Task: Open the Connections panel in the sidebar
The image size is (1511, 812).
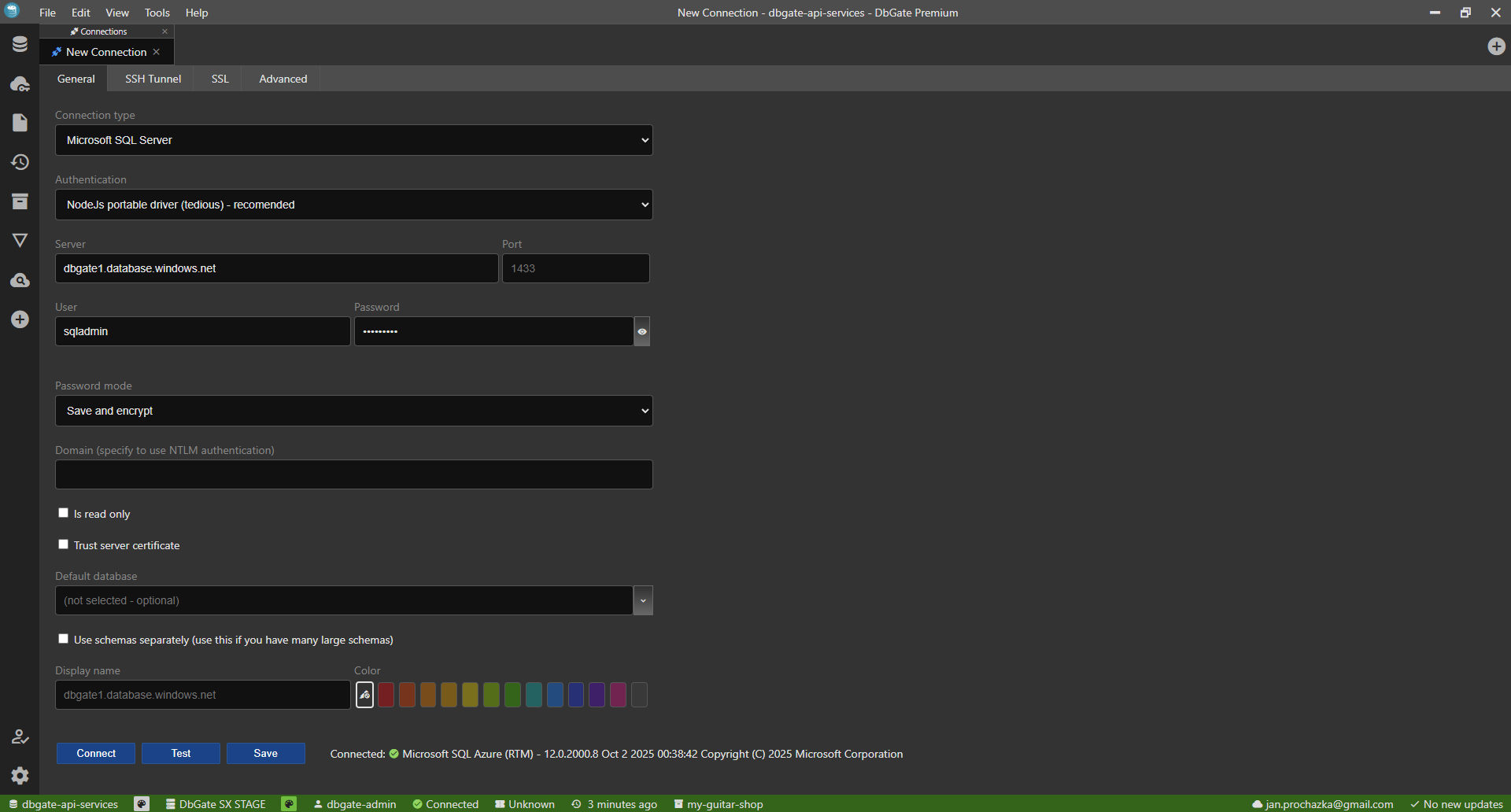Action: (x=20, y=44)
